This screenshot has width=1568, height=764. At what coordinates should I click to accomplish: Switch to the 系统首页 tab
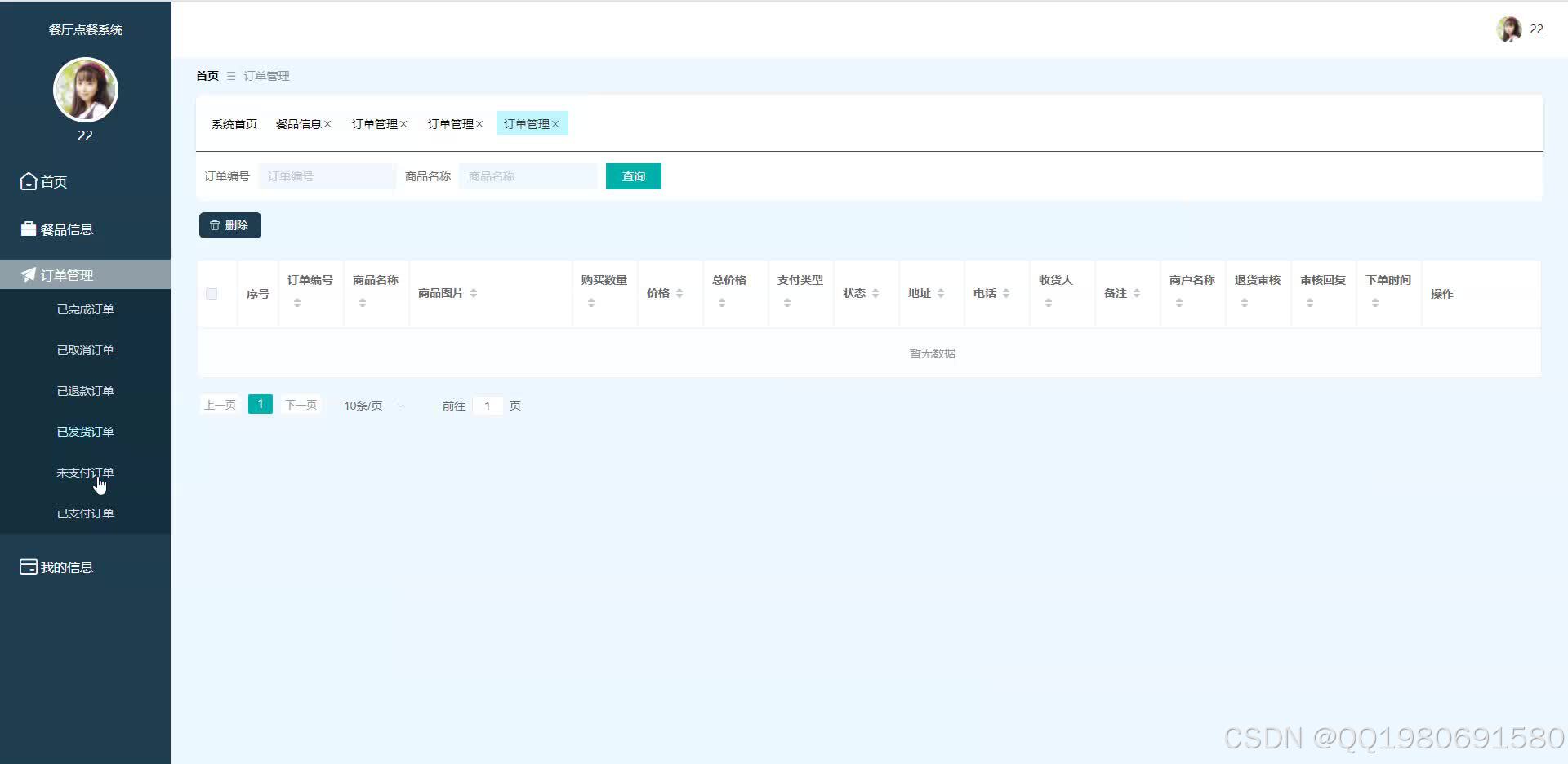click(234, 123)
